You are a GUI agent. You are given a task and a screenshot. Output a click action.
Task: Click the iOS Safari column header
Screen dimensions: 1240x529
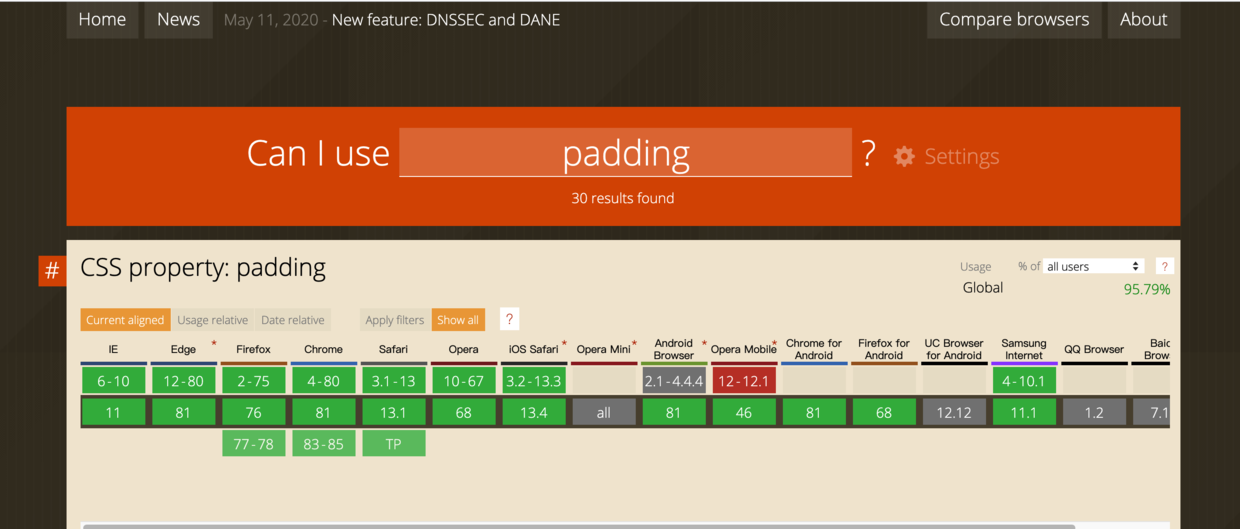(x=533, y=349)
